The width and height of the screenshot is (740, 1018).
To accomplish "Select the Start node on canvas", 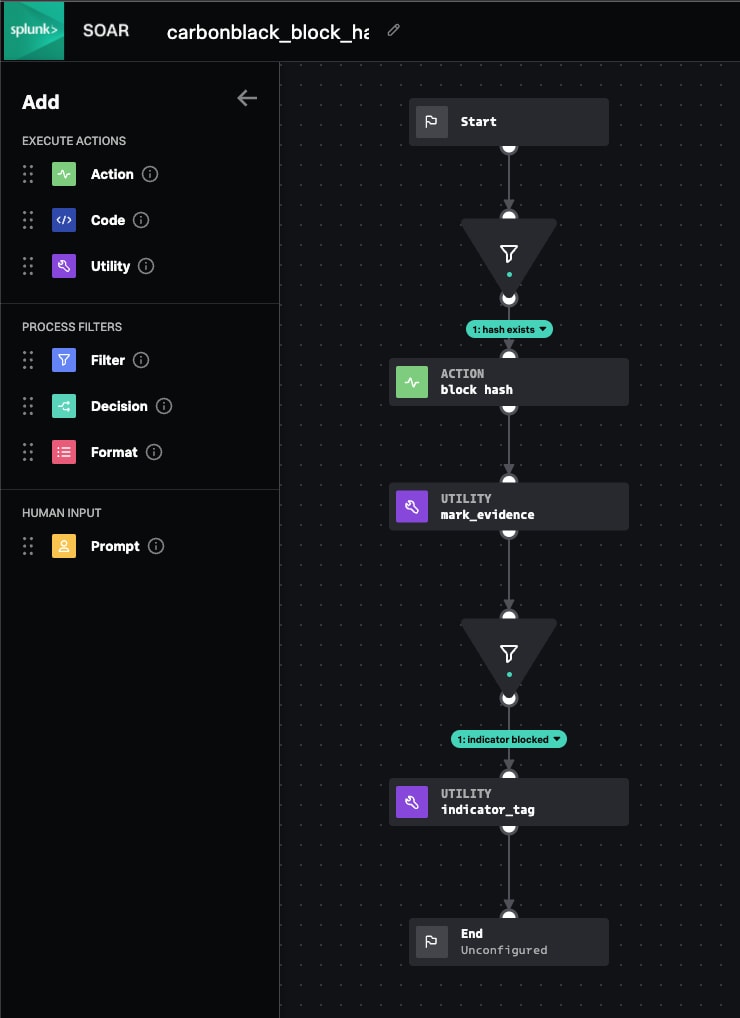I will tap(508, 122).
